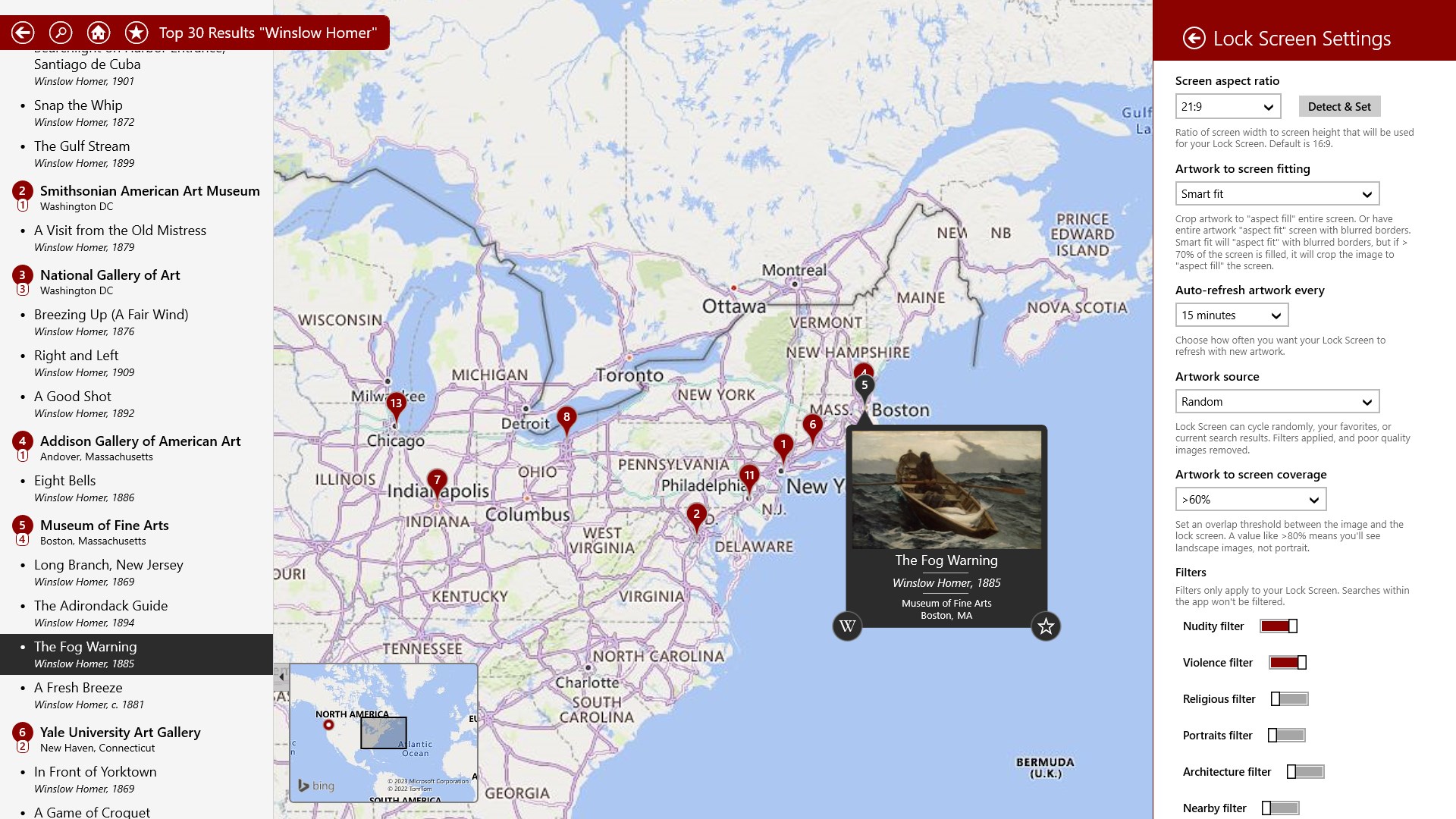Open the Screen aspect ratio dropdown

coord(1228,106)
